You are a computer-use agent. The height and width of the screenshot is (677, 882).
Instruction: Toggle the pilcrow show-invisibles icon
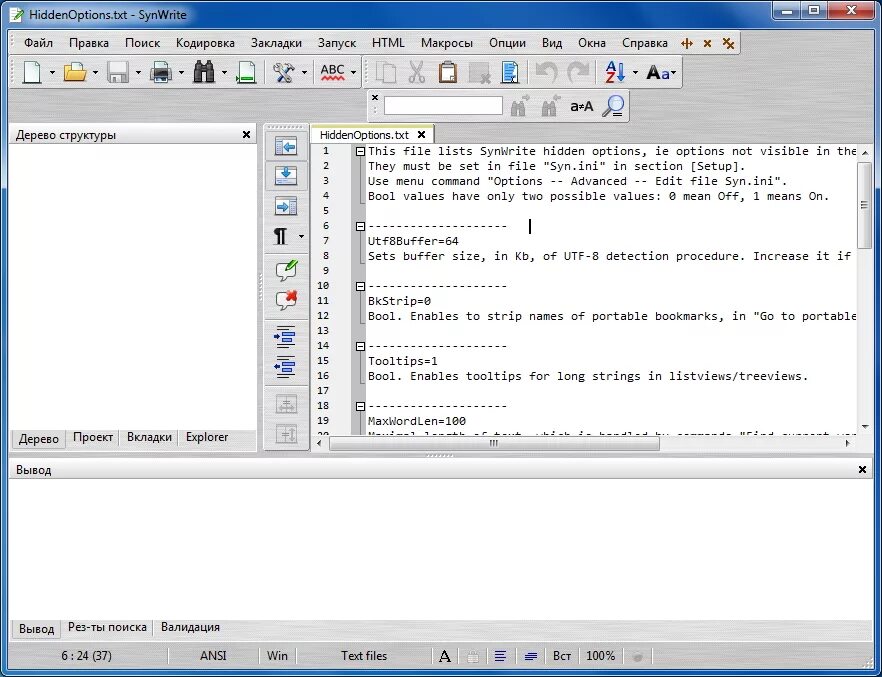pyautogui.click(x=281, y=236)
